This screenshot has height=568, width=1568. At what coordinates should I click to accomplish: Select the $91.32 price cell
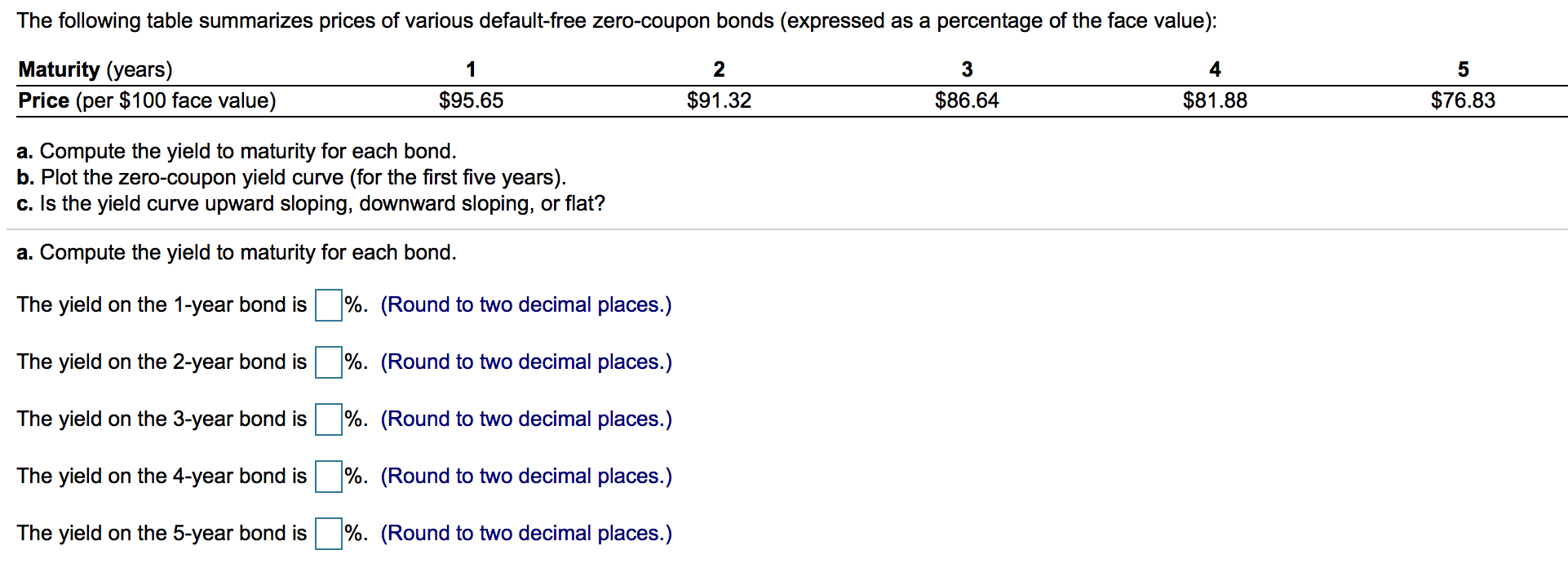719,100
